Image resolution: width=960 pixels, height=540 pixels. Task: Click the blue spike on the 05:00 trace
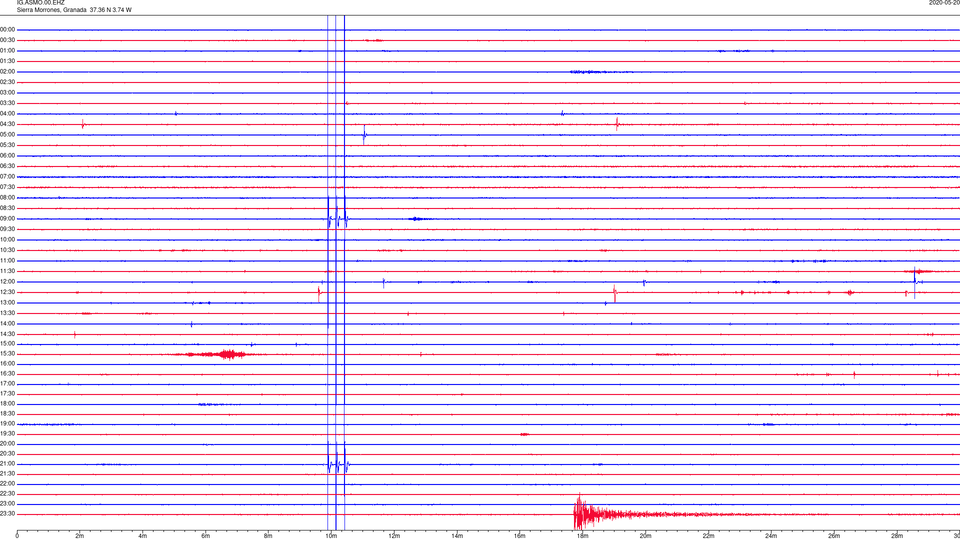(x=364, y=134)
